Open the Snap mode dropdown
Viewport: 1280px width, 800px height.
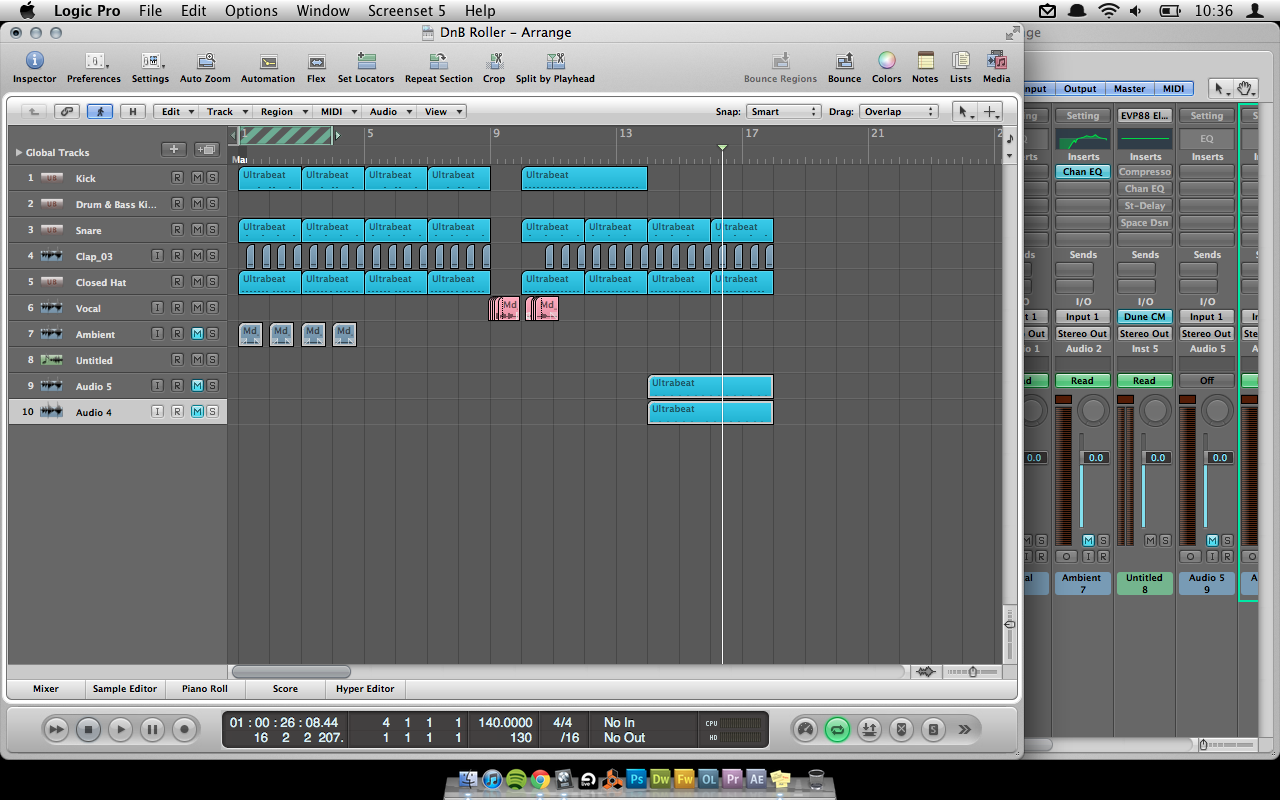pos(783,111)
